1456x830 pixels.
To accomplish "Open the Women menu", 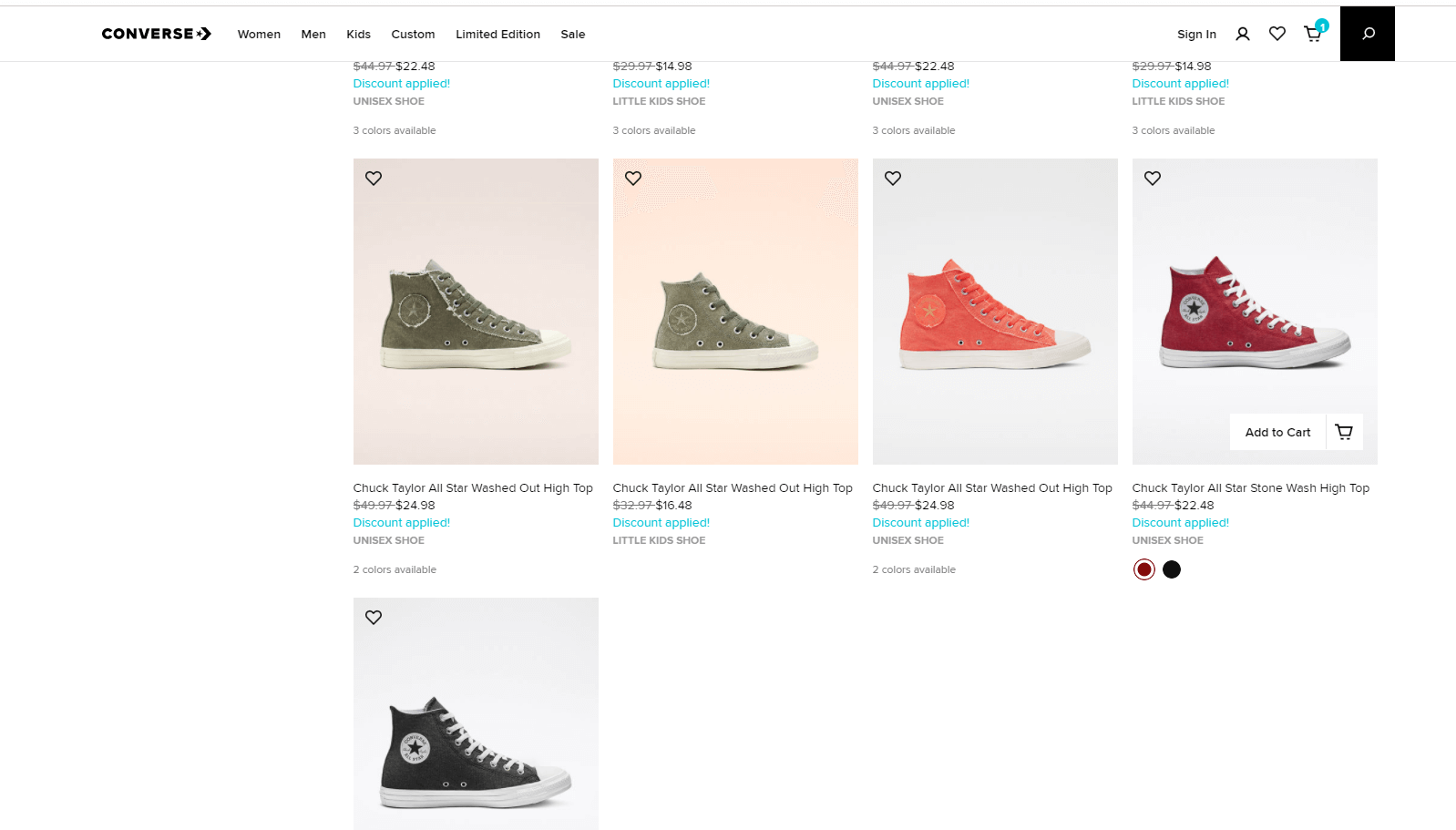I will 259,35.
